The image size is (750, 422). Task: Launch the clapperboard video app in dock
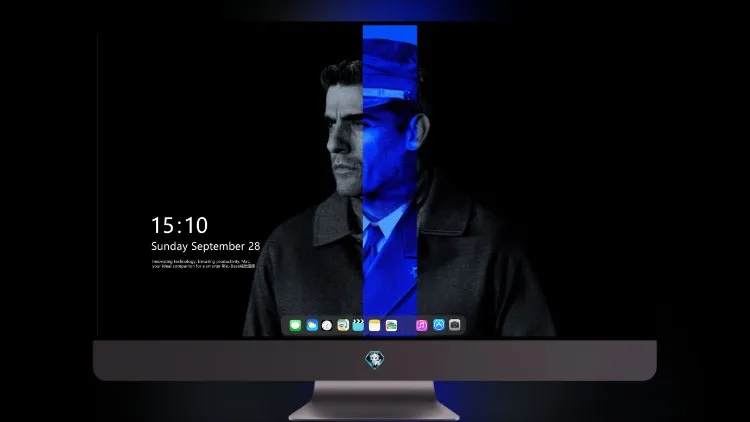pyautogui.click(x=358, y=325)
